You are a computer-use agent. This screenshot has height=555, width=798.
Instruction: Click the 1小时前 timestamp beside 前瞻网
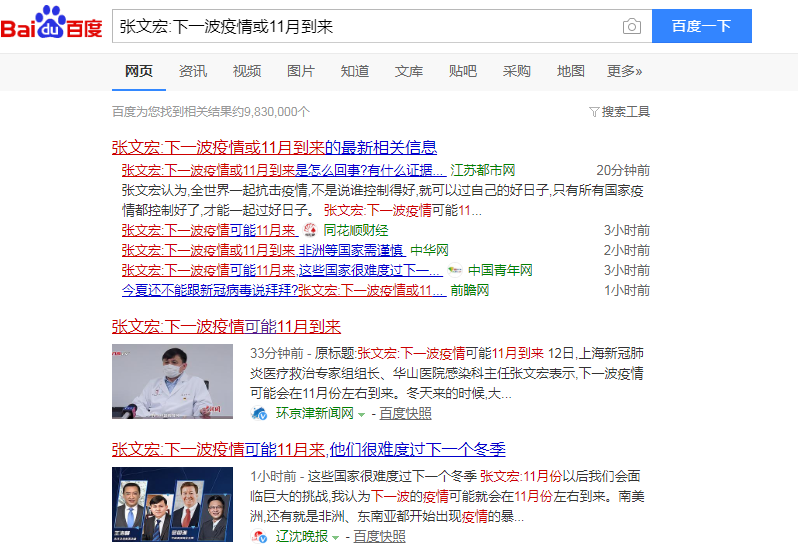[626, 290]
